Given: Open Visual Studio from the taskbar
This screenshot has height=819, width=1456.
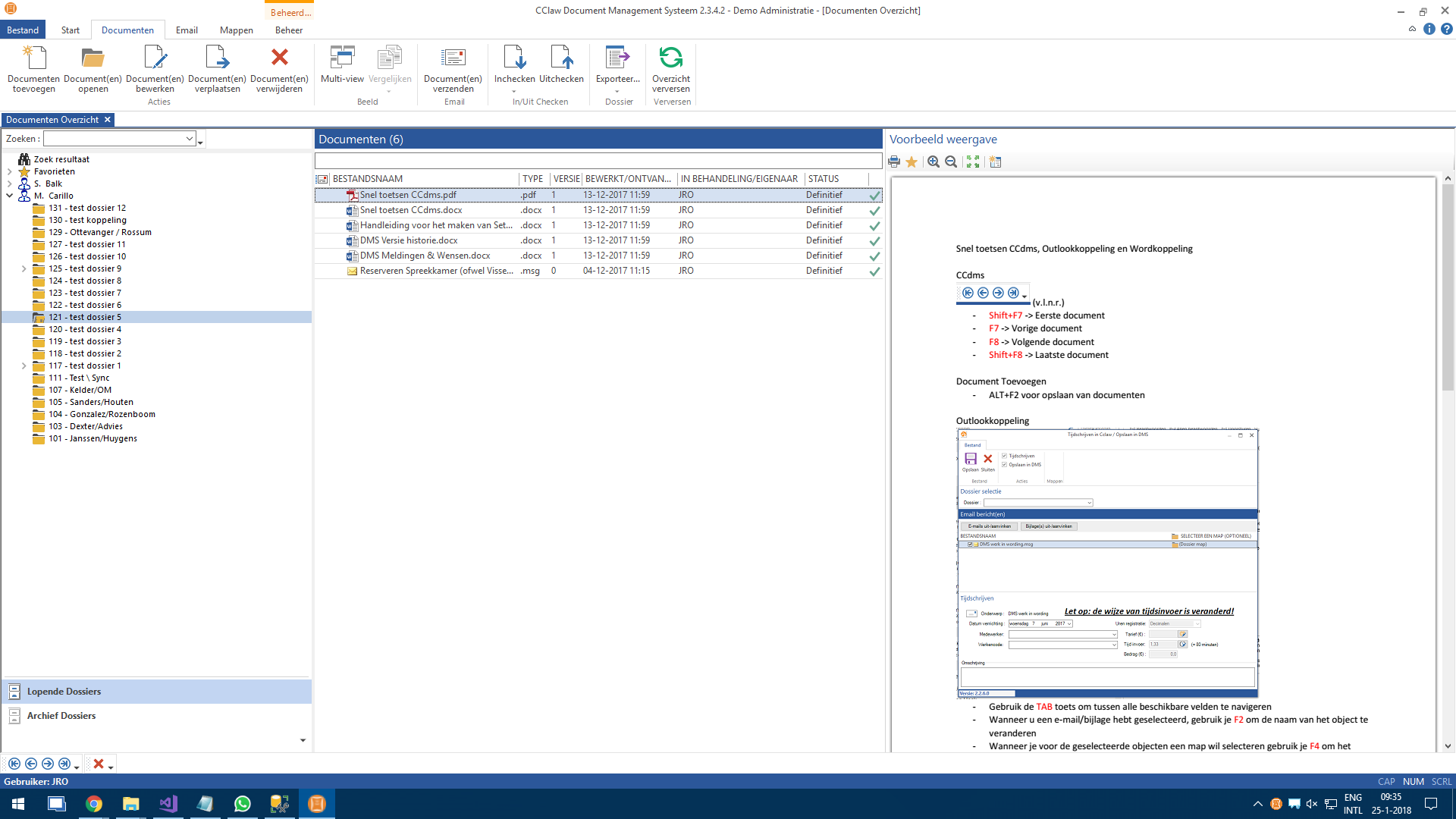Looking at the screenshot, I should click(168, 804).
